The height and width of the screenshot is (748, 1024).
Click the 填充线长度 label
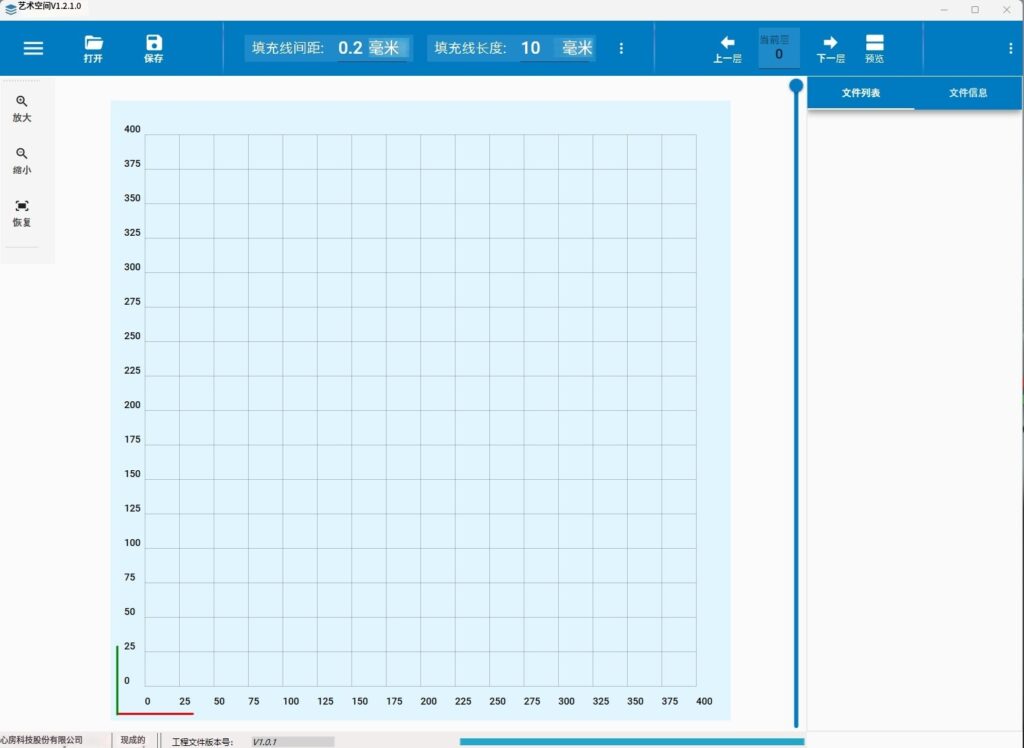click(471, 48)
